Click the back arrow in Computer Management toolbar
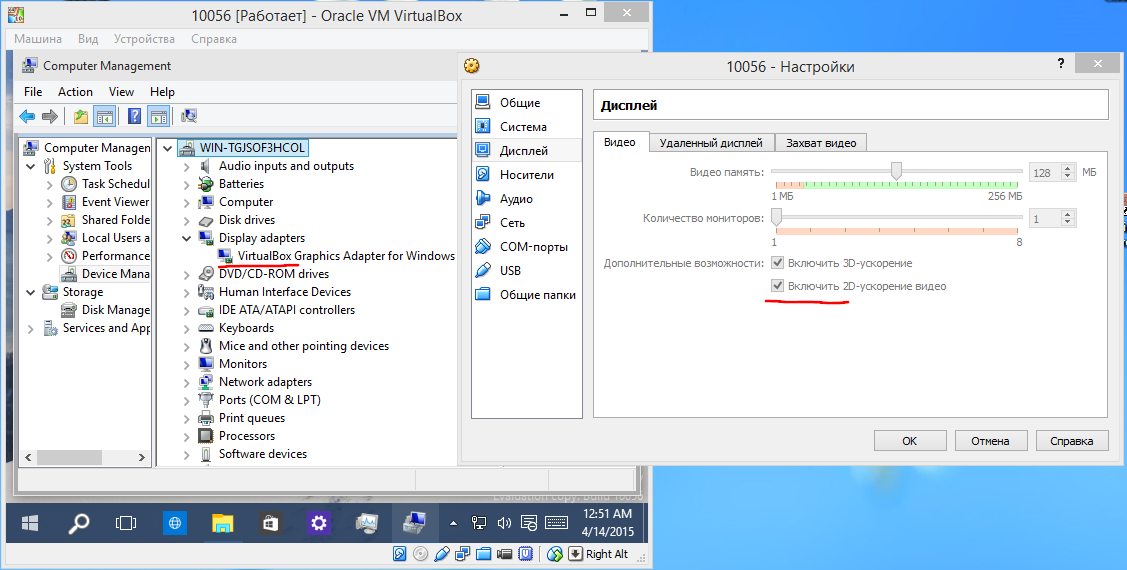This screenshot has width=1127, height=570. 27,116
